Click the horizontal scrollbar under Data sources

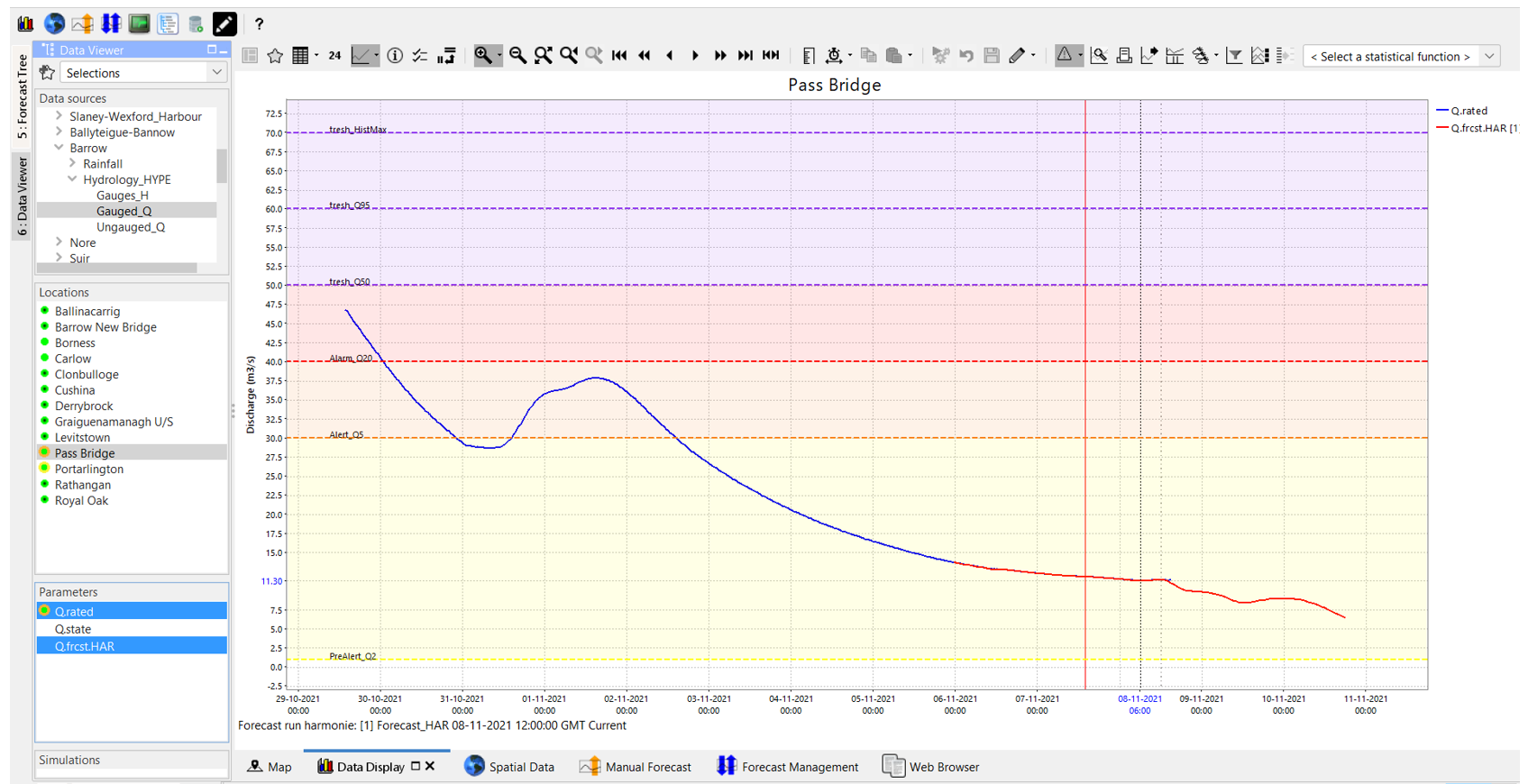117,268
